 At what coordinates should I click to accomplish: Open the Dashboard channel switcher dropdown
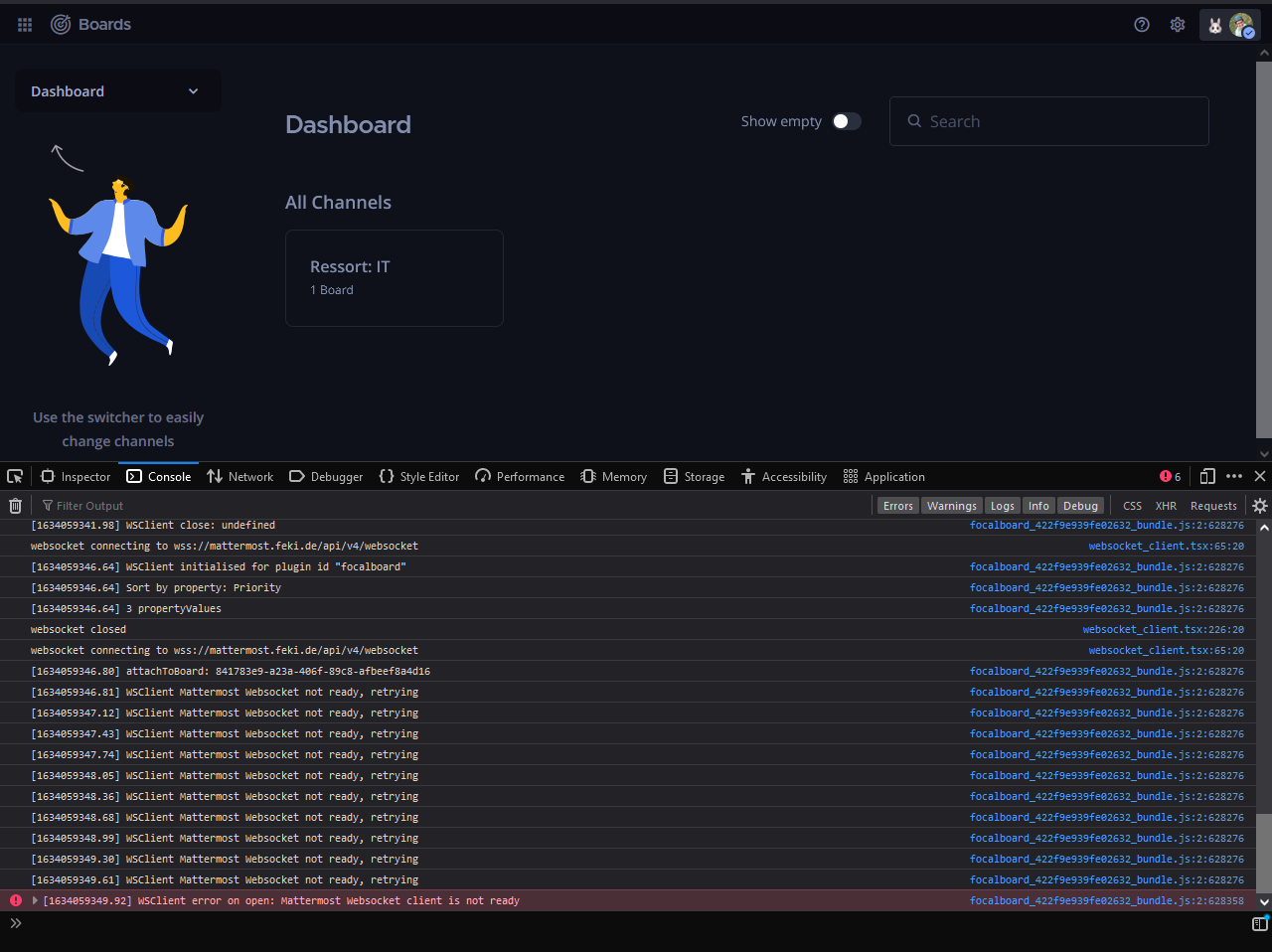pos(117,91)
